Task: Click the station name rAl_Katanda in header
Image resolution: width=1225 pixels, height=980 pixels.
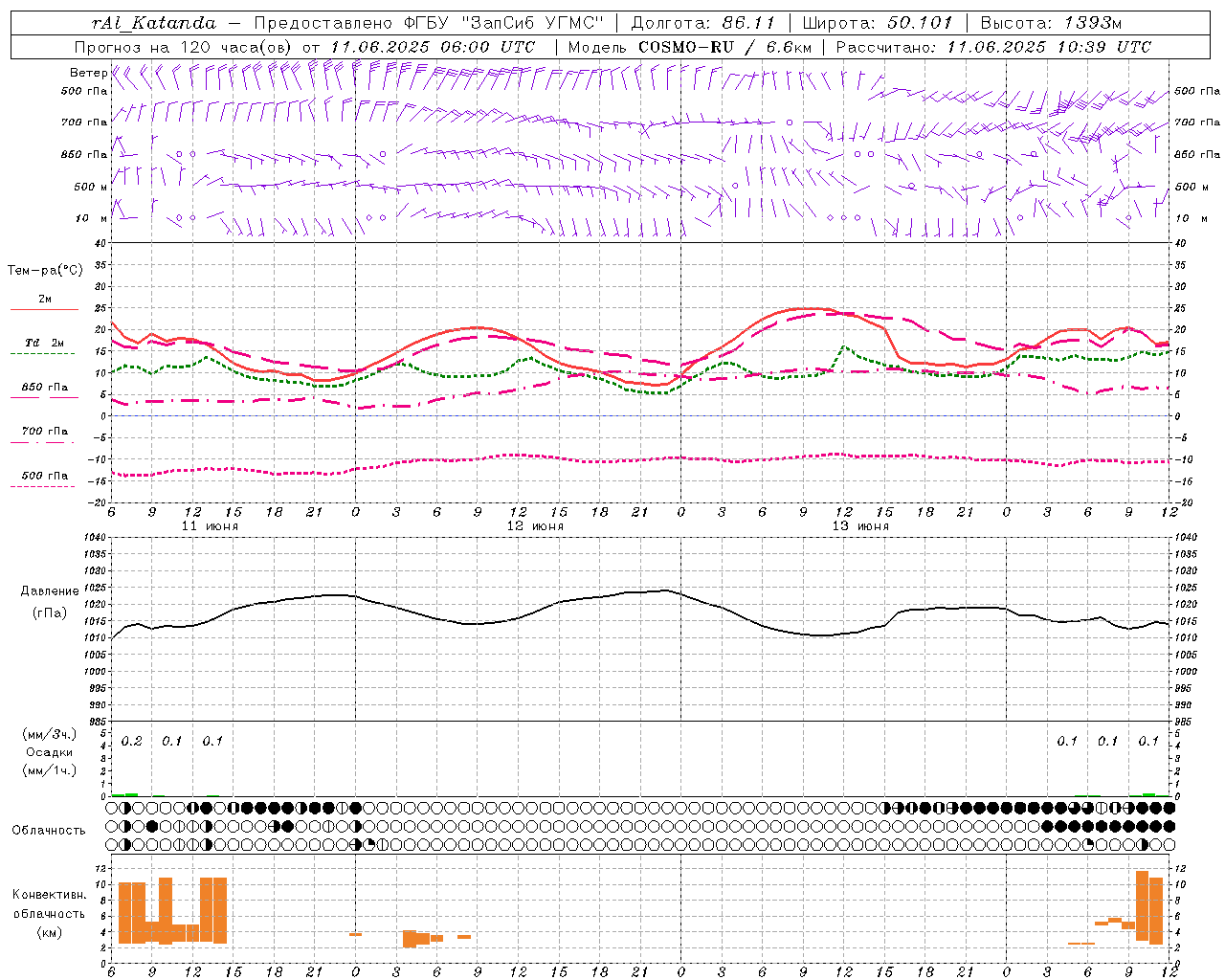Action: click(x=153, y=23)
